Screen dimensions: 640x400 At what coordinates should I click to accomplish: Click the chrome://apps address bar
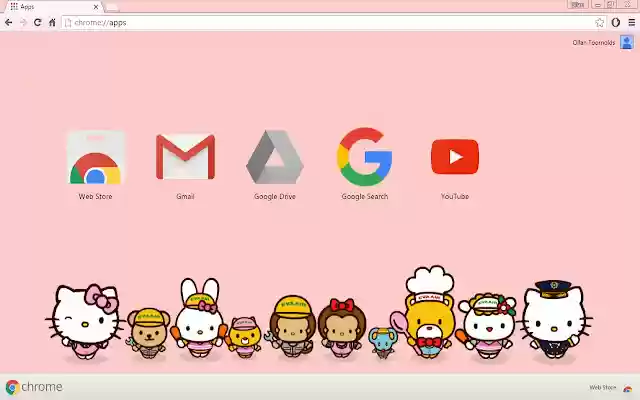[x=333, y=22]
